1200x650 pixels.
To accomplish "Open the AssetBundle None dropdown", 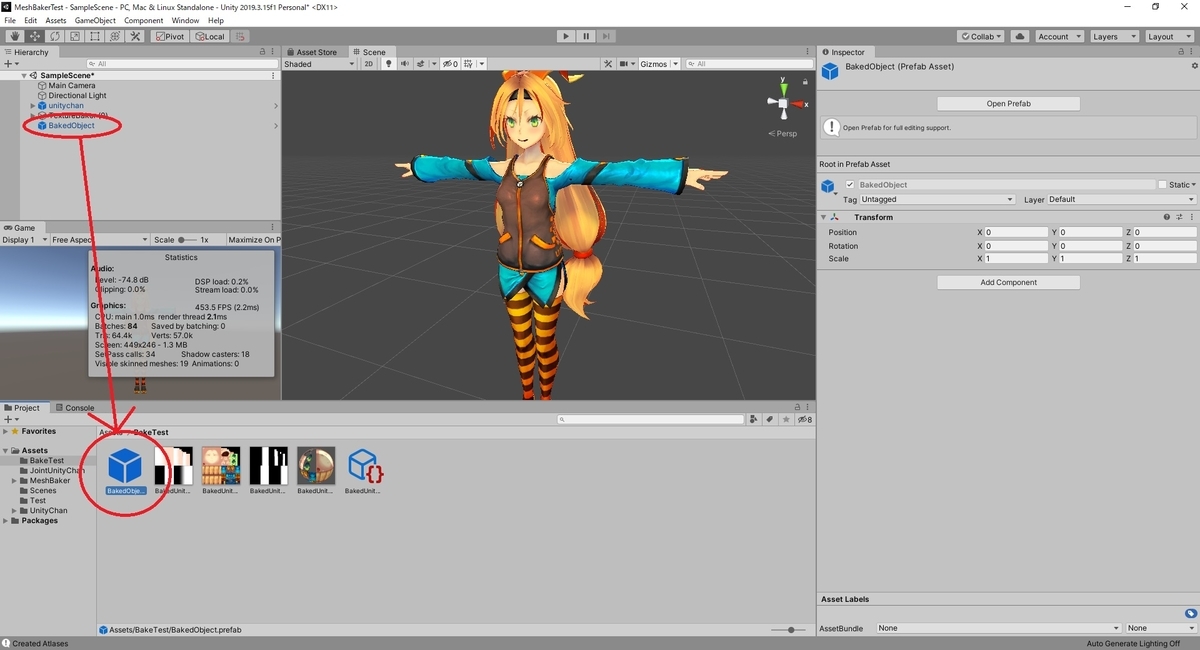I will click(997, 628).
